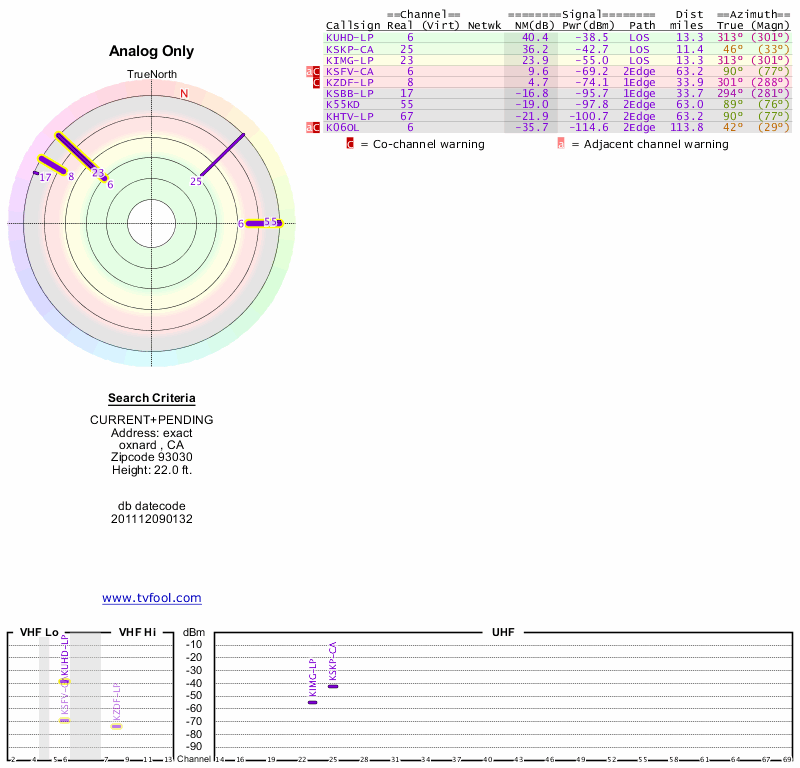Click the red 'C' icon in the co-channel legend
800x768 pixels.
point(350,144)
